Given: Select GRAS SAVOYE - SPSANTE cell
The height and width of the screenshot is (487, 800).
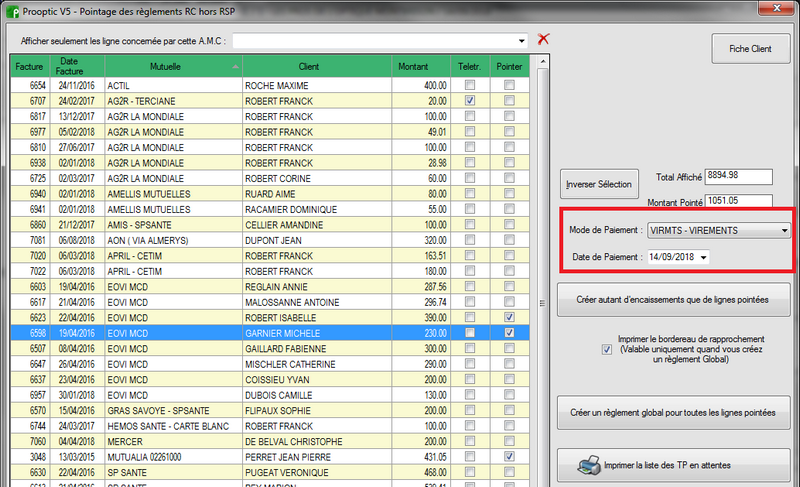Looking at the screenshot, I should pos(173,411).
